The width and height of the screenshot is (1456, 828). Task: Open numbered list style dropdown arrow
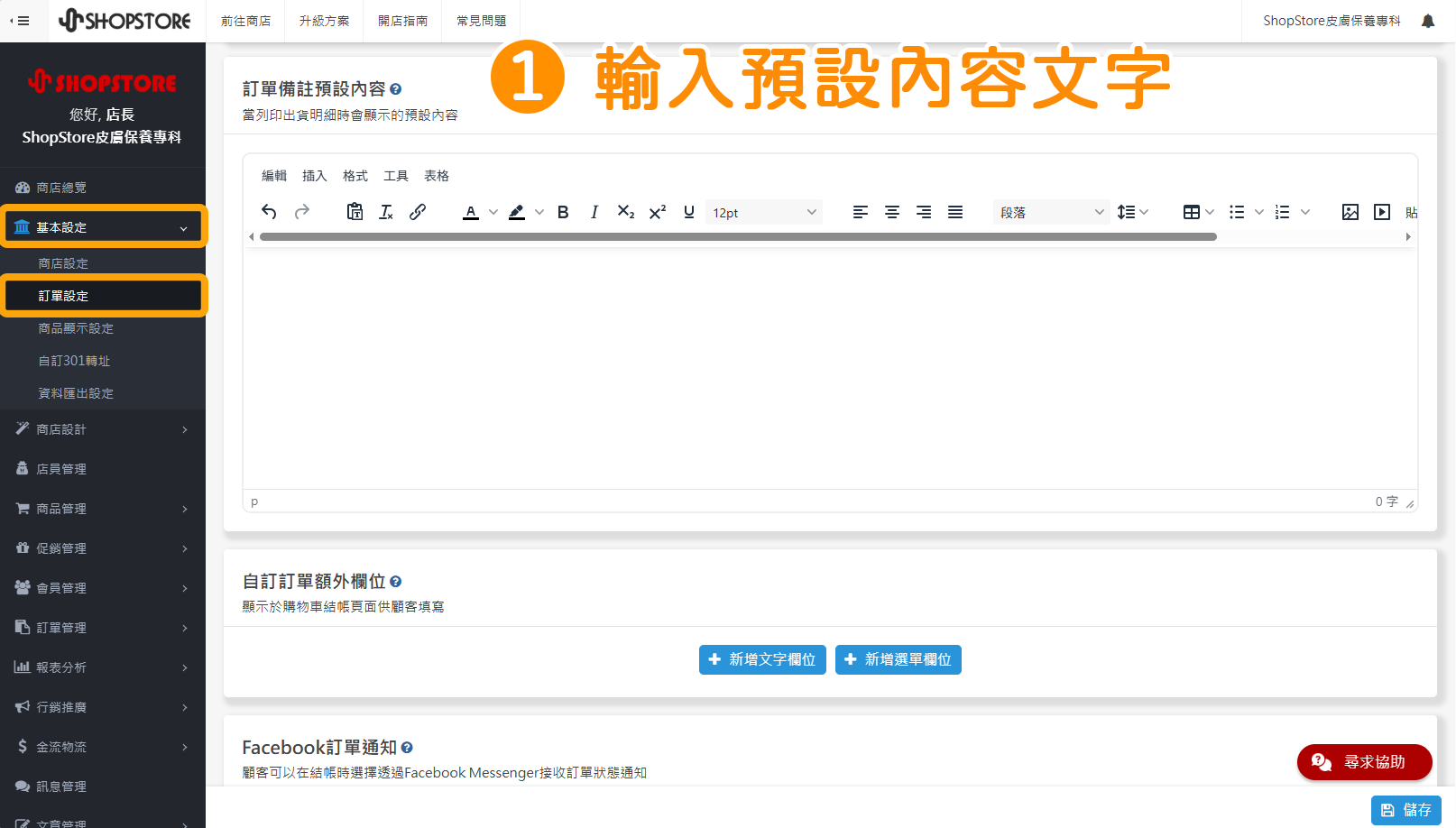pos(1305,212)
